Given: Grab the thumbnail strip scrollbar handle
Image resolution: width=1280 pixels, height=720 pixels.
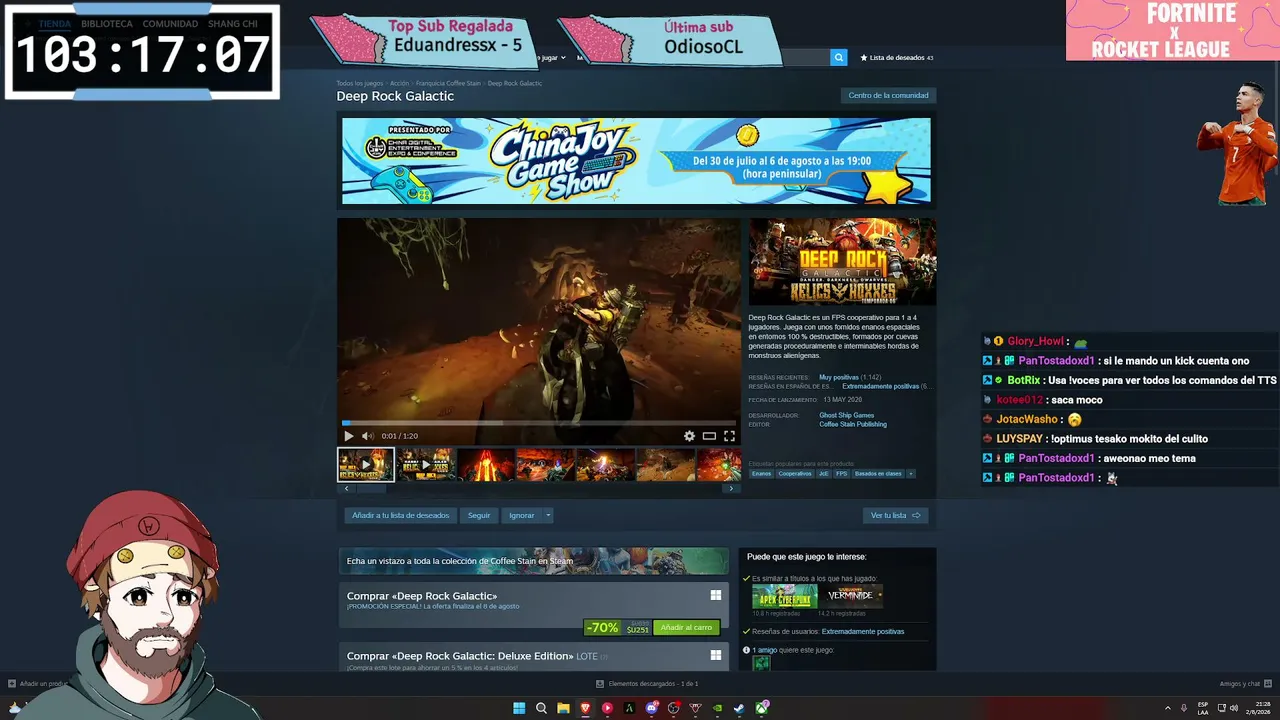Looking at the screenshot, I should (x=371, y=489).
